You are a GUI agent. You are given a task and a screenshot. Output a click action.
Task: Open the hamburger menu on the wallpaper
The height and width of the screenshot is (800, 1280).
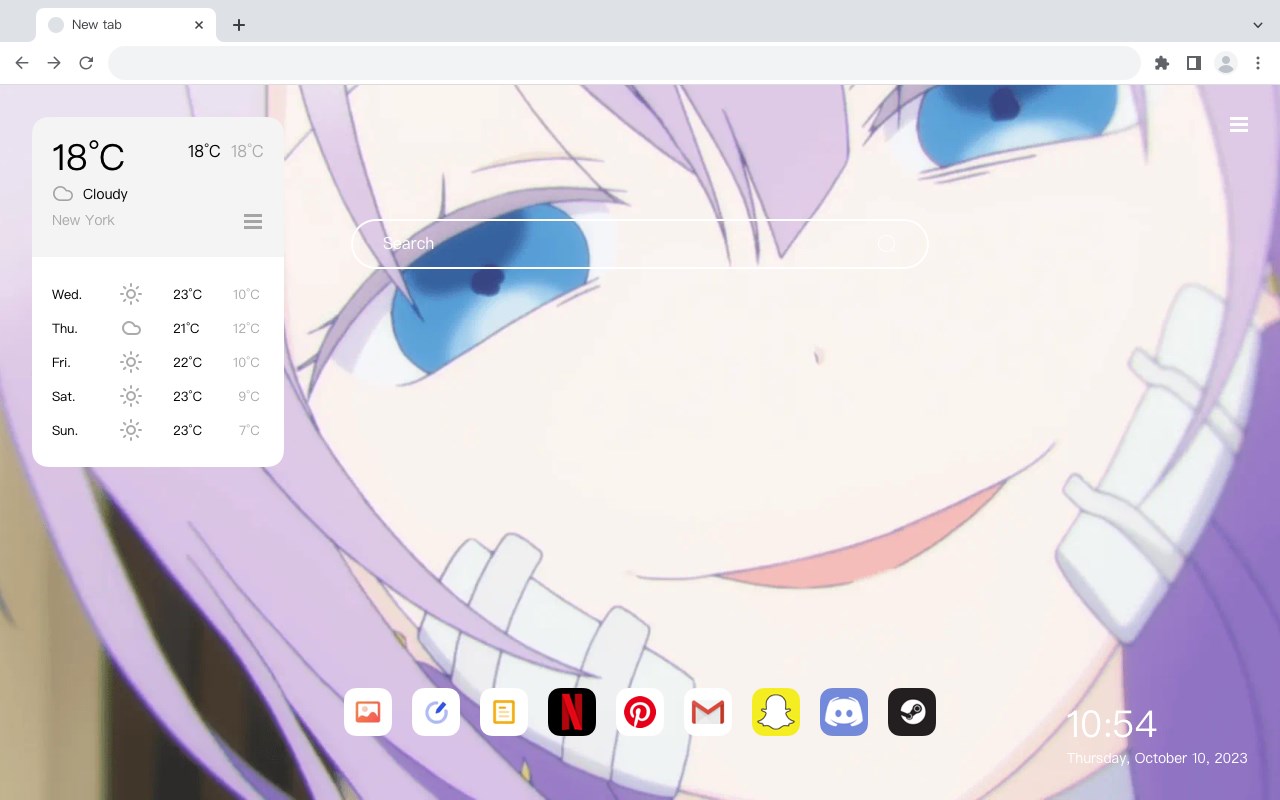tap(1239, 125)
